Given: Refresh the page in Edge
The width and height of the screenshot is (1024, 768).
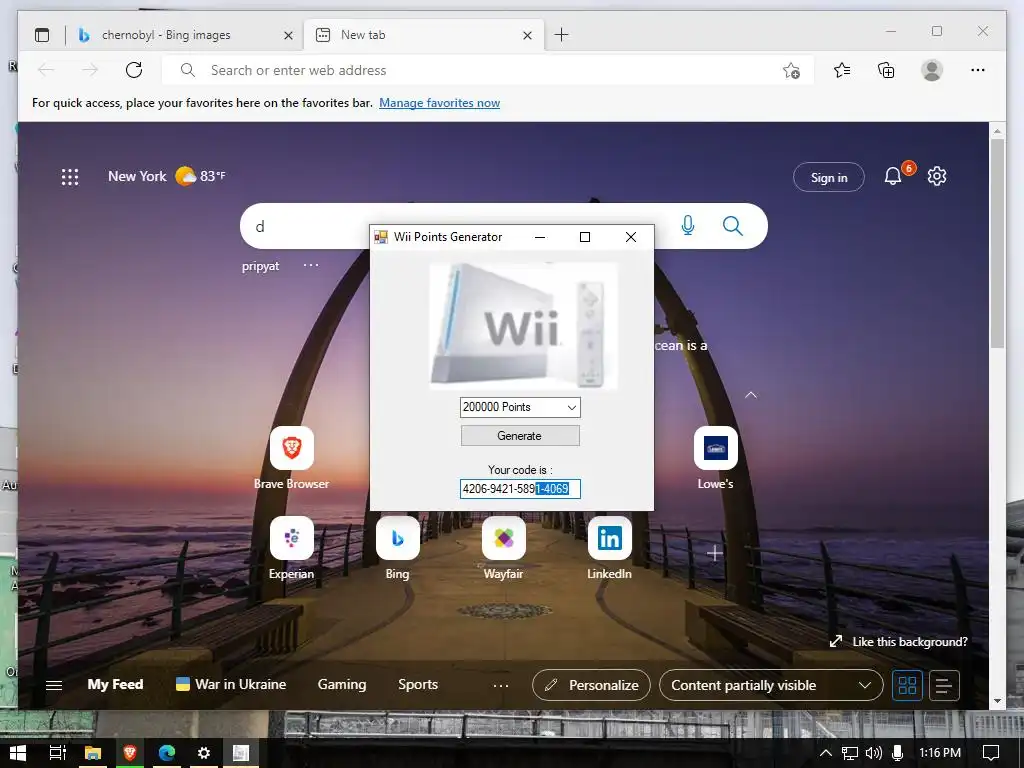Looking at the screenshot, I should (x=134, y=70).
